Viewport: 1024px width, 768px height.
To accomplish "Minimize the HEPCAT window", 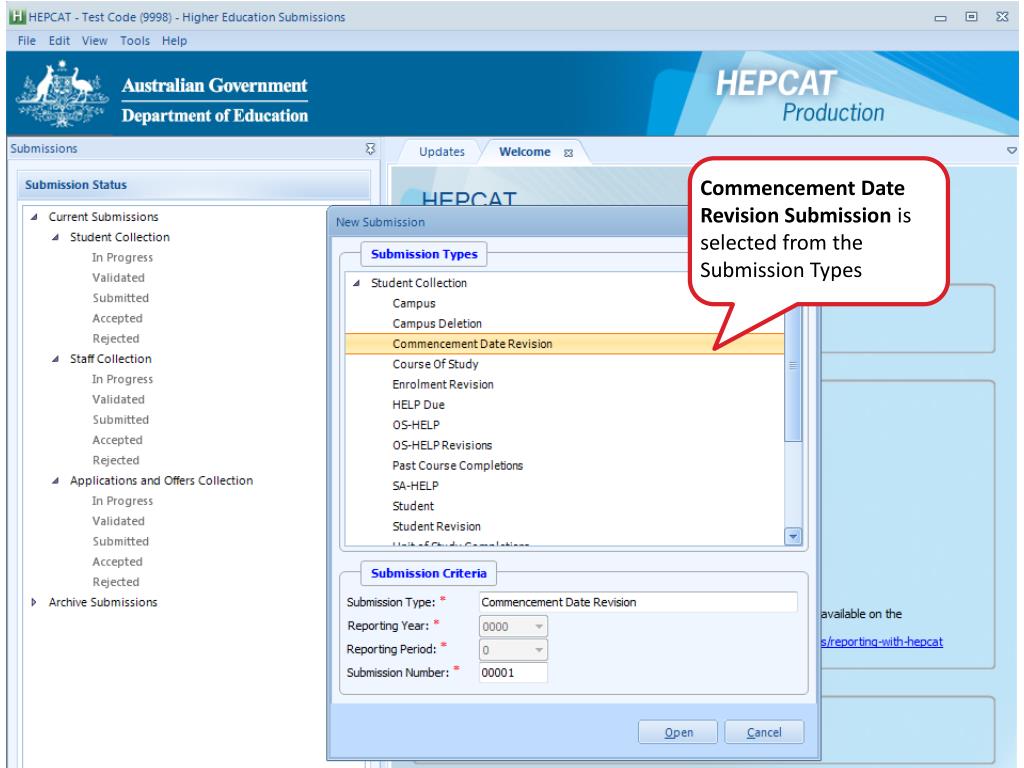I will coord(940,18).
